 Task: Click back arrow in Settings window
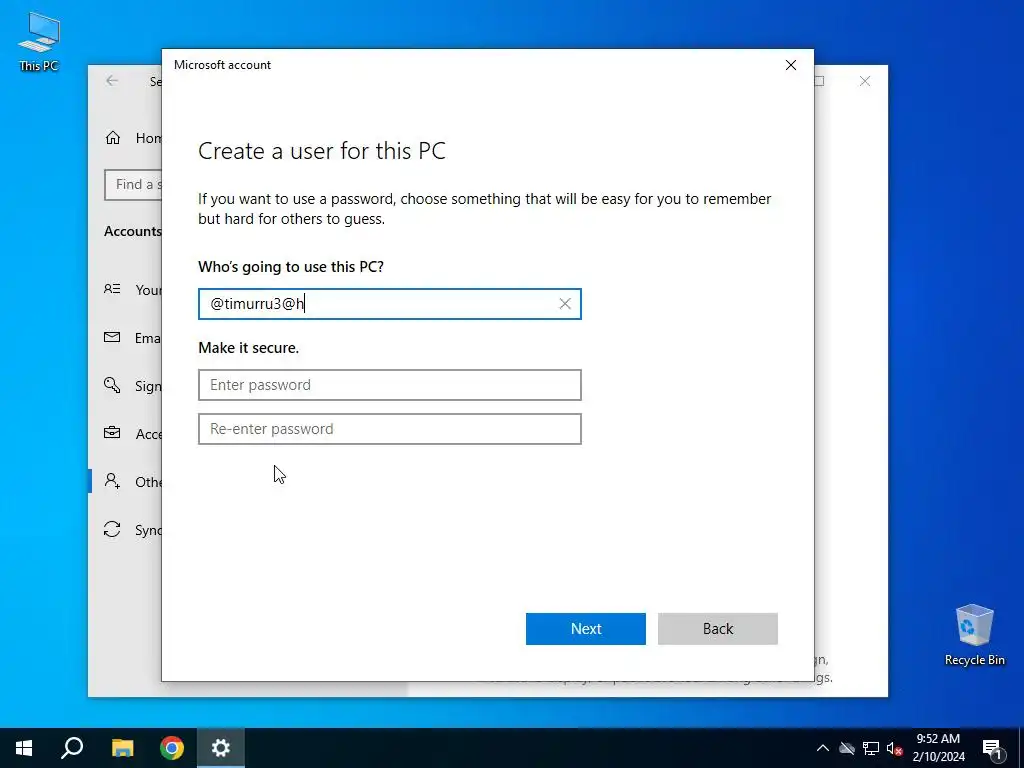coord(112,81)
